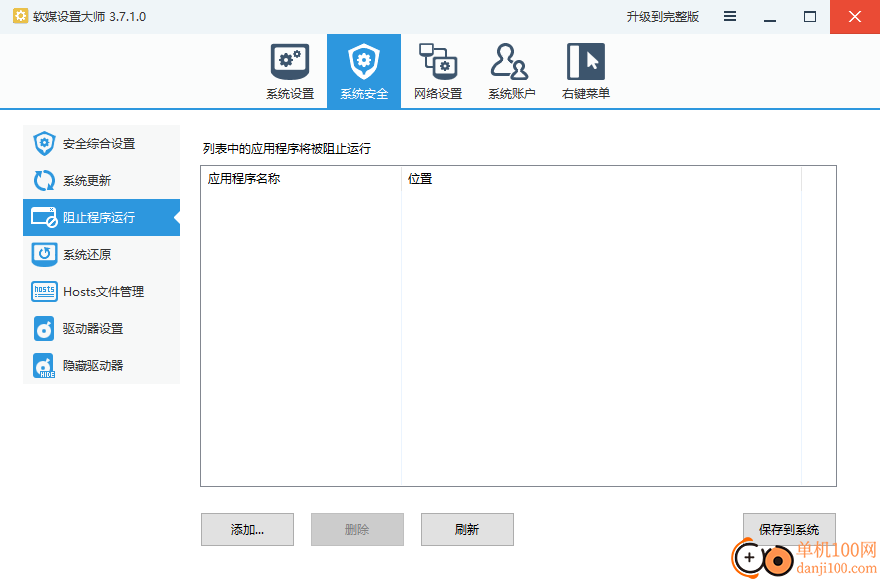Image resolution: width=880 pixels, height=579 pixels.
Task: Click 保存到系统 button
Action: [789, 530]
